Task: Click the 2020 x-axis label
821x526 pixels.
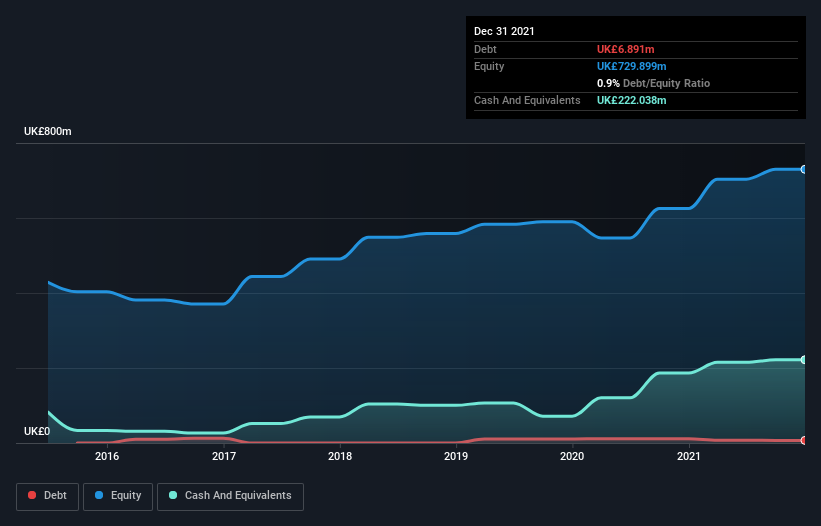Action: tap(572, 456)
